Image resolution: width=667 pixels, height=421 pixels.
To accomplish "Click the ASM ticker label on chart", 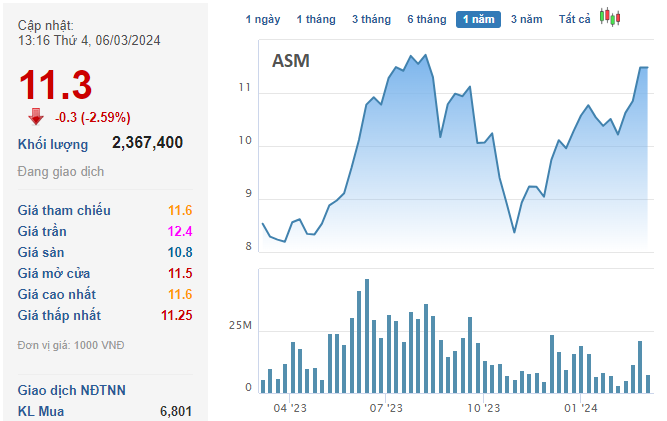I will (x=291, y=61).
